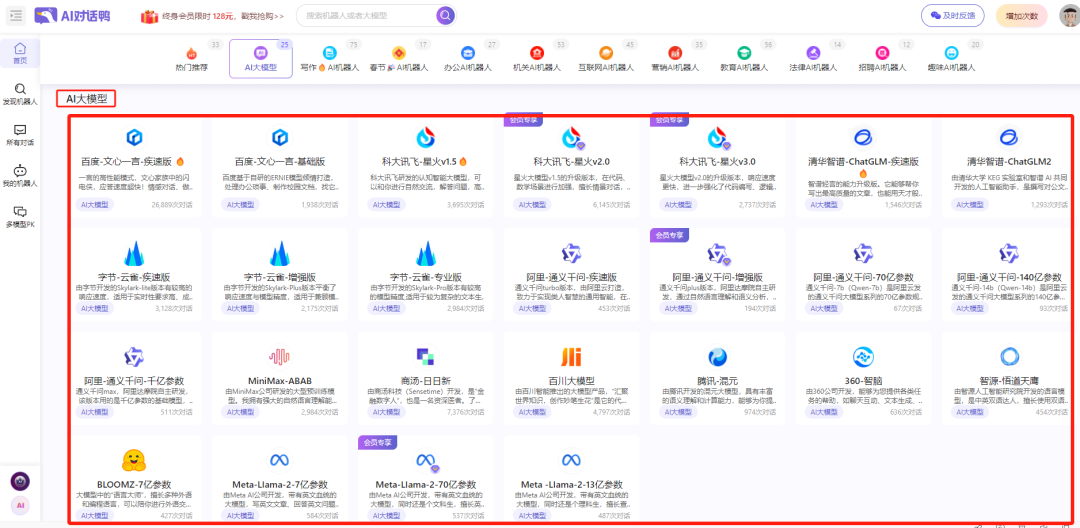Click 会员专享 badge on 科大讯飞-星火v2.0
The height and width of the screenshot is (528, 1080).
(x=525, y=119)
